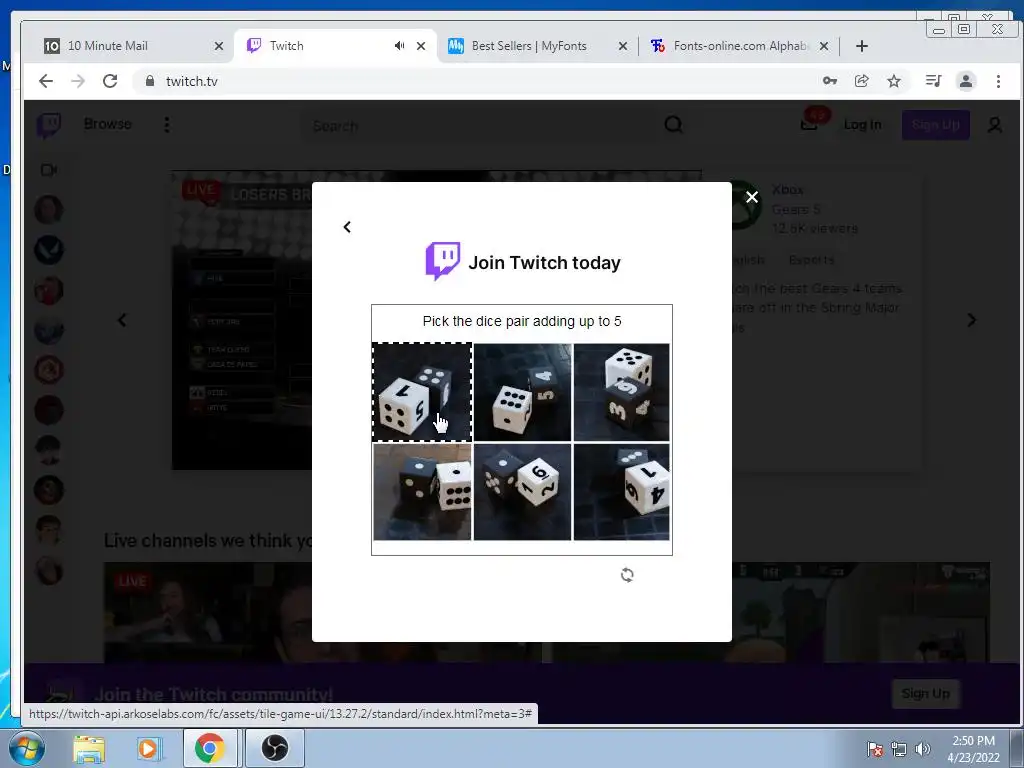Go back in the Join Twitch dialog
This screenshot has width=1024, height=768.
pyautogui.click(x=347, y=227)
